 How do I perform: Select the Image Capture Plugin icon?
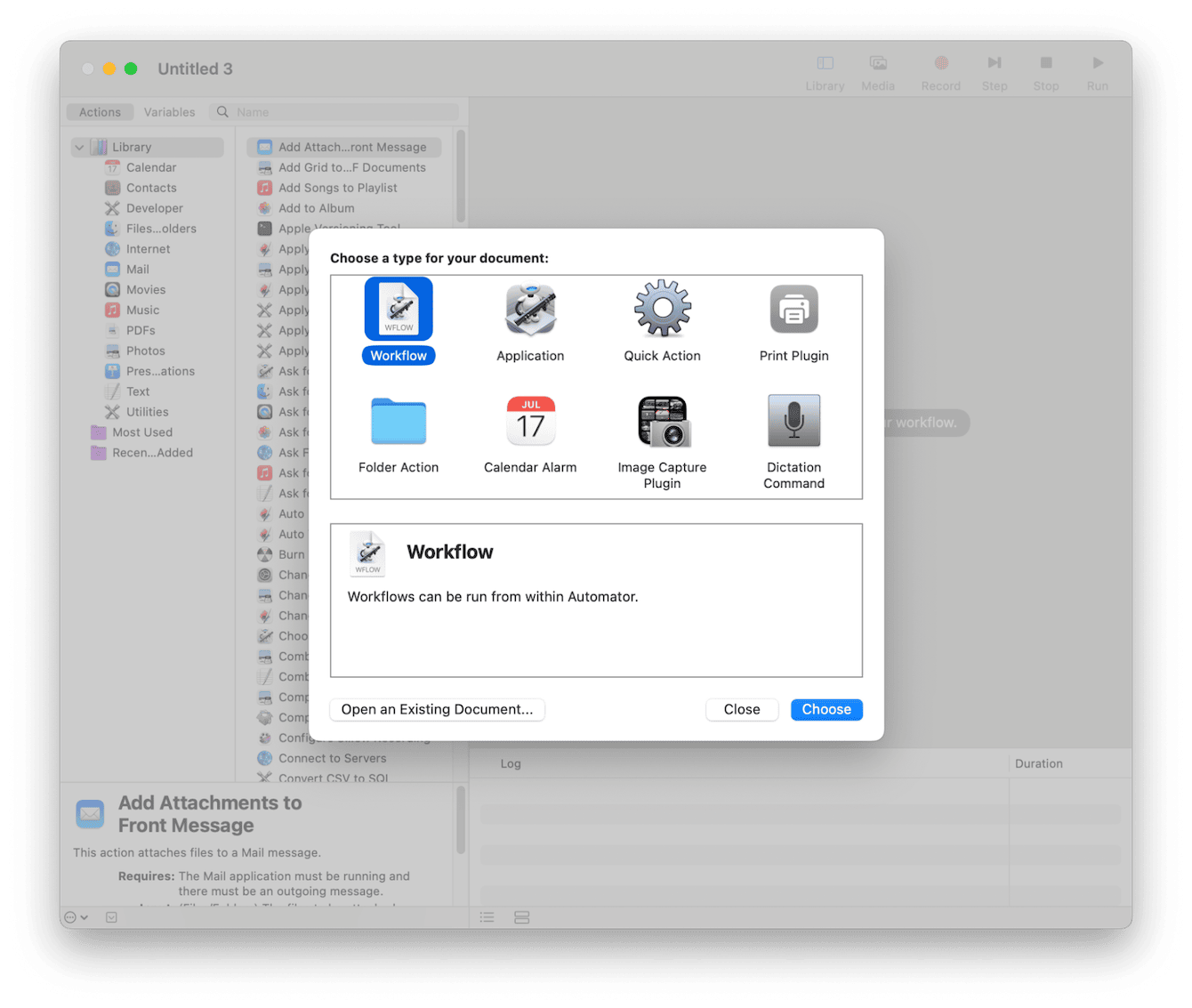pos(662,421)
